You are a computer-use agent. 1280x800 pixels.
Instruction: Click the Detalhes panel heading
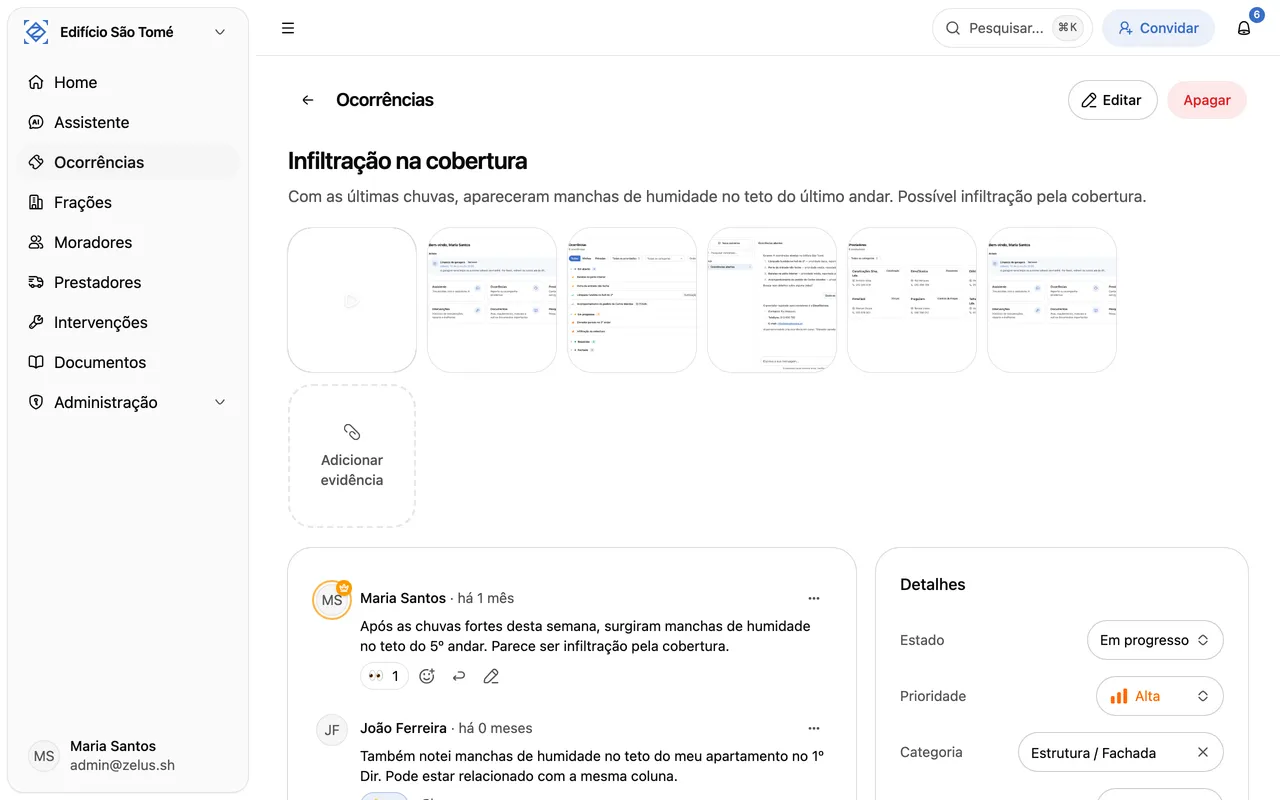pos(933,584)
